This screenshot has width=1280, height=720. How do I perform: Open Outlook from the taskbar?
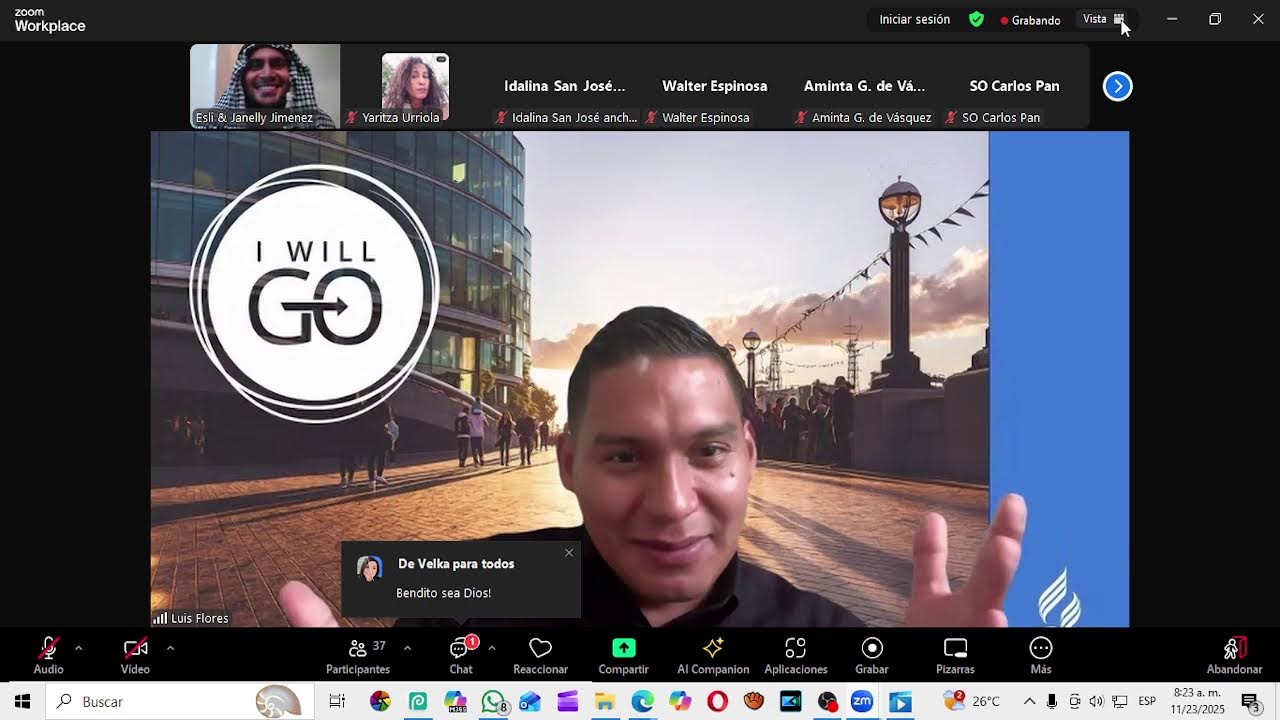point(530,702)
